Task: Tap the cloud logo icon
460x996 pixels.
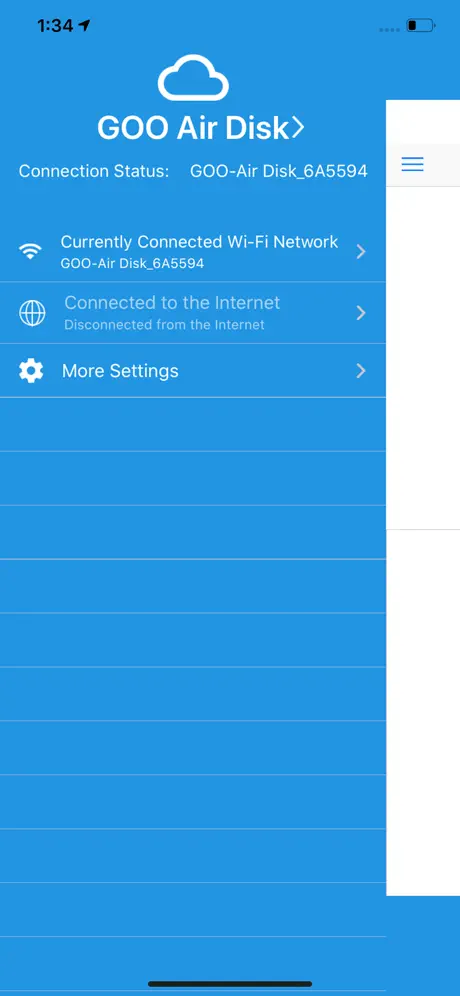Action: [x=193, y=77]
